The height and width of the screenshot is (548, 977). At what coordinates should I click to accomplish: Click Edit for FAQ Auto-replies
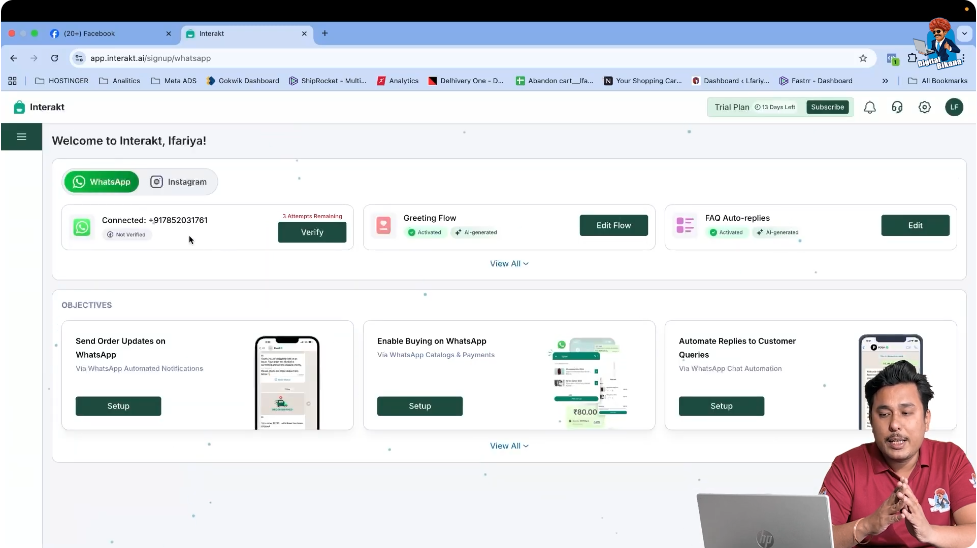pos(915,225)
